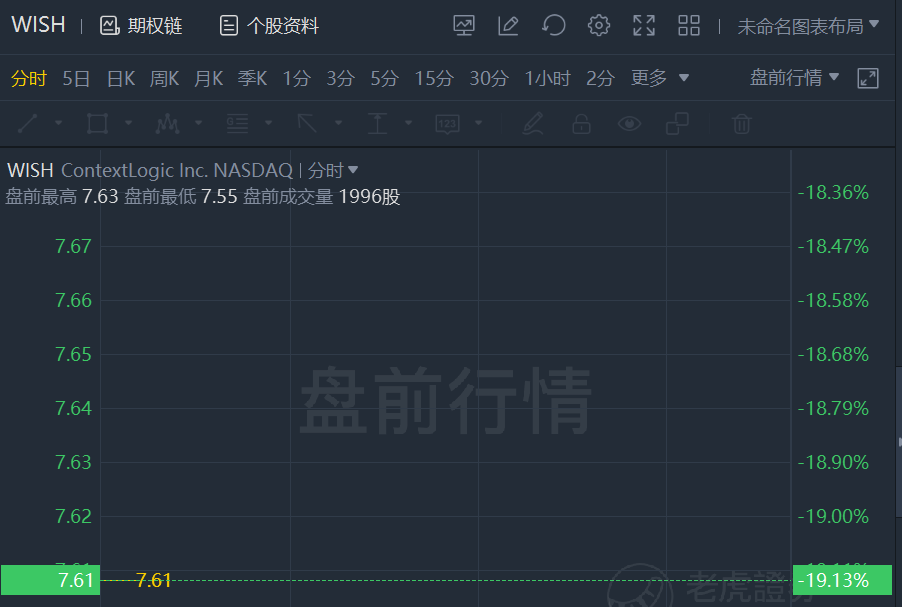Expand 123 label tool options arrow
The width and height of the screenshot is (902, 607).
tap(479, 123)
